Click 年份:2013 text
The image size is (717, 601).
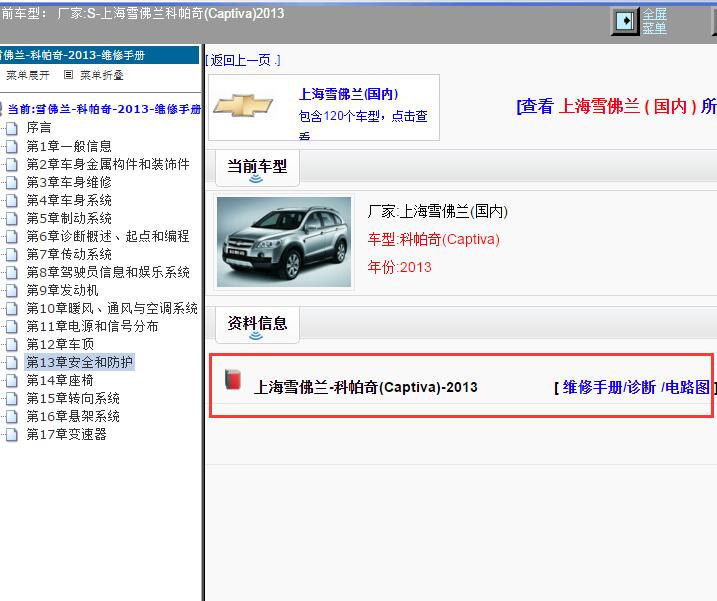(x=400, y=267)
